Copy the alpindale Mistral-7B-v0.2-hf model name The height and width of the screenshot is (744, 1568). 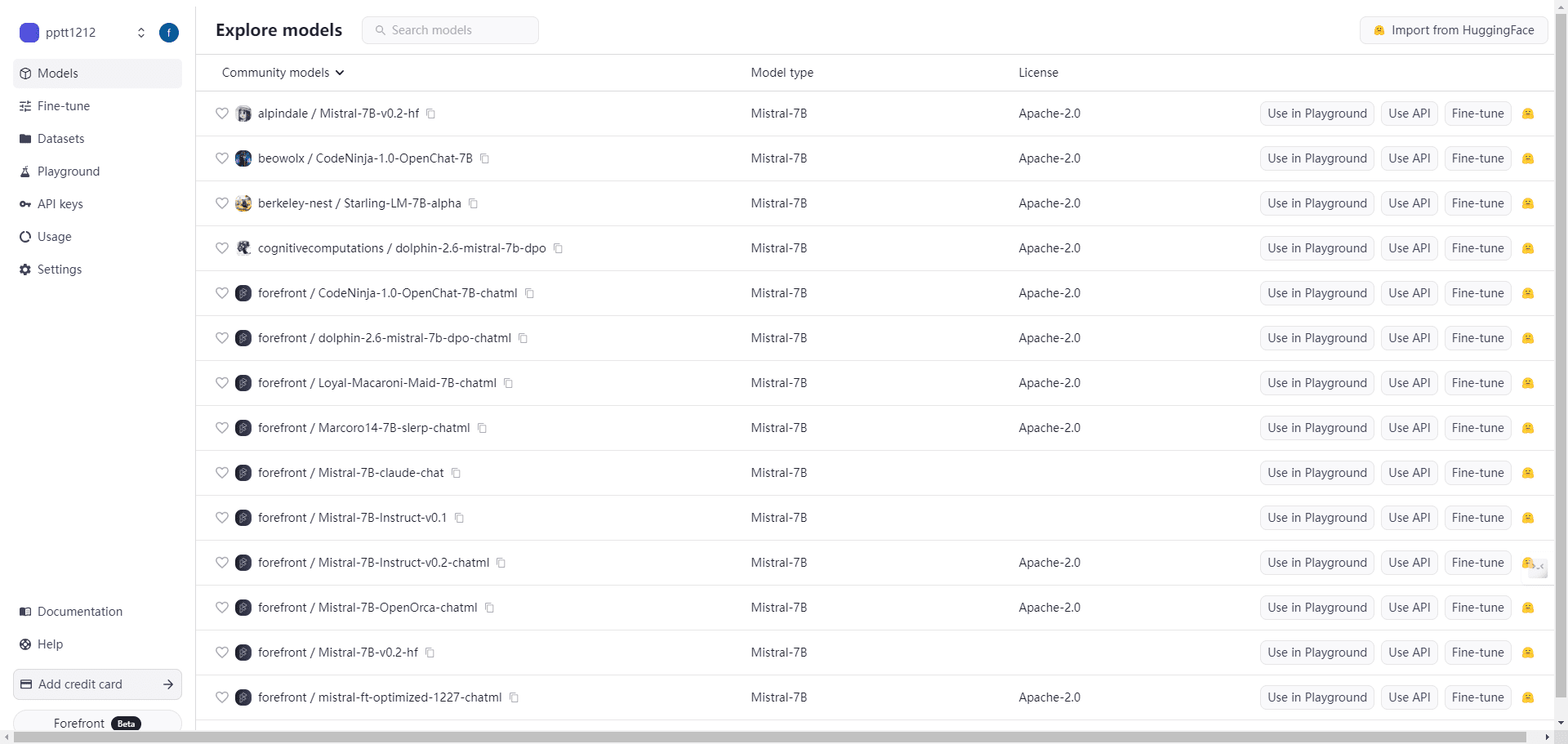click(x=430, y=114)
